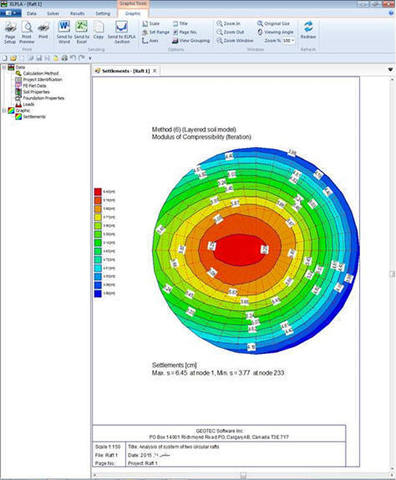396x480 pixels.
Task: Switch to the Results ribbon tab
Action: coord(77,14)
